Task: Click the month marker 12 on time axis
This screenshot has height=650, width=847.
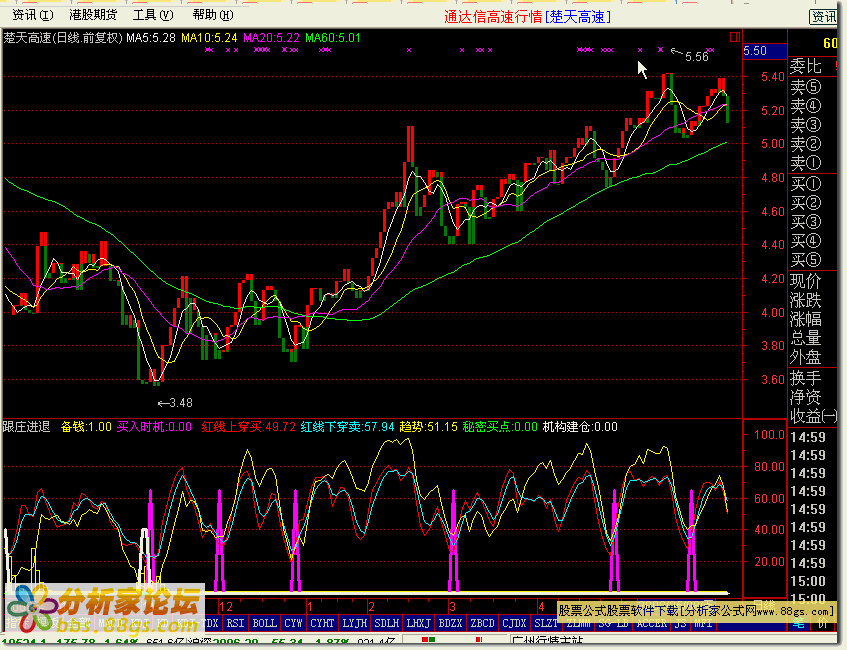Action: pos(226,607)
